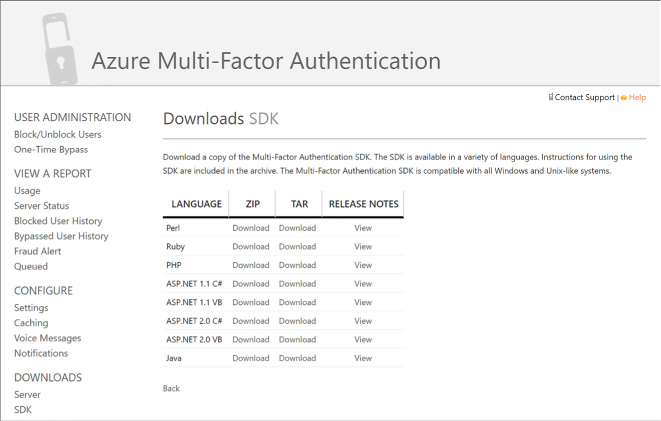
Task: Click the Back link below table
Action: [171, 389]
